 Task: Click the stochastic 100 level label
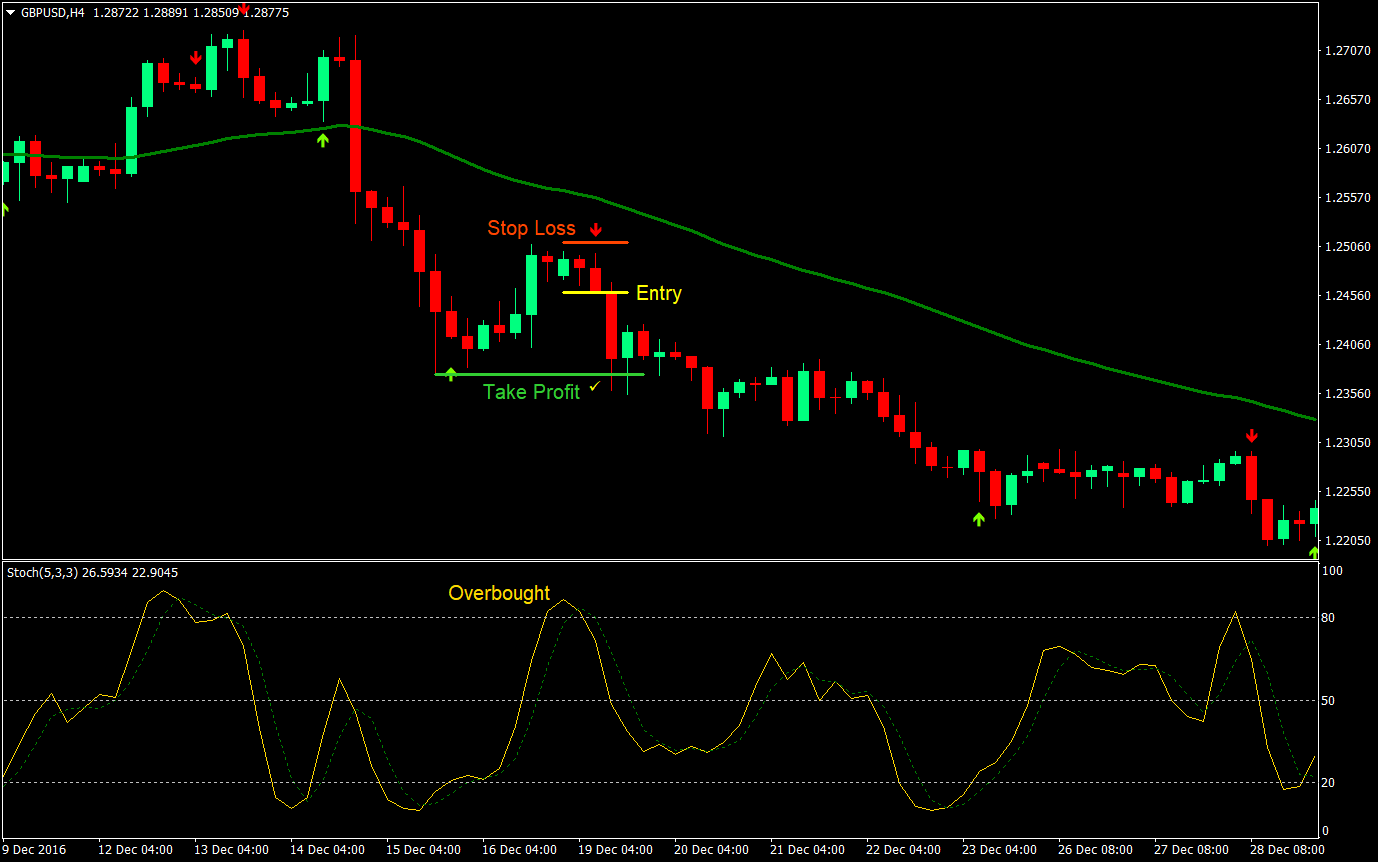(x=1332, y=571)
